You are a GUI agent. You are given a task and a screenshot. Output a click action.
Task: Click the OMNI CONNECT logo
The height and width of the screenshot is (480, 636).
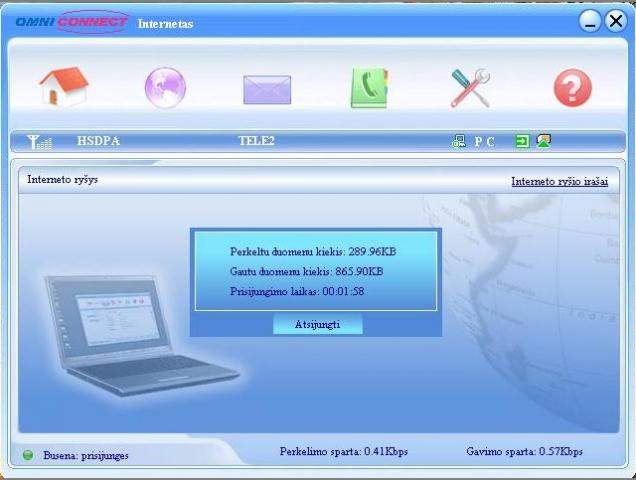click(71, 22)
